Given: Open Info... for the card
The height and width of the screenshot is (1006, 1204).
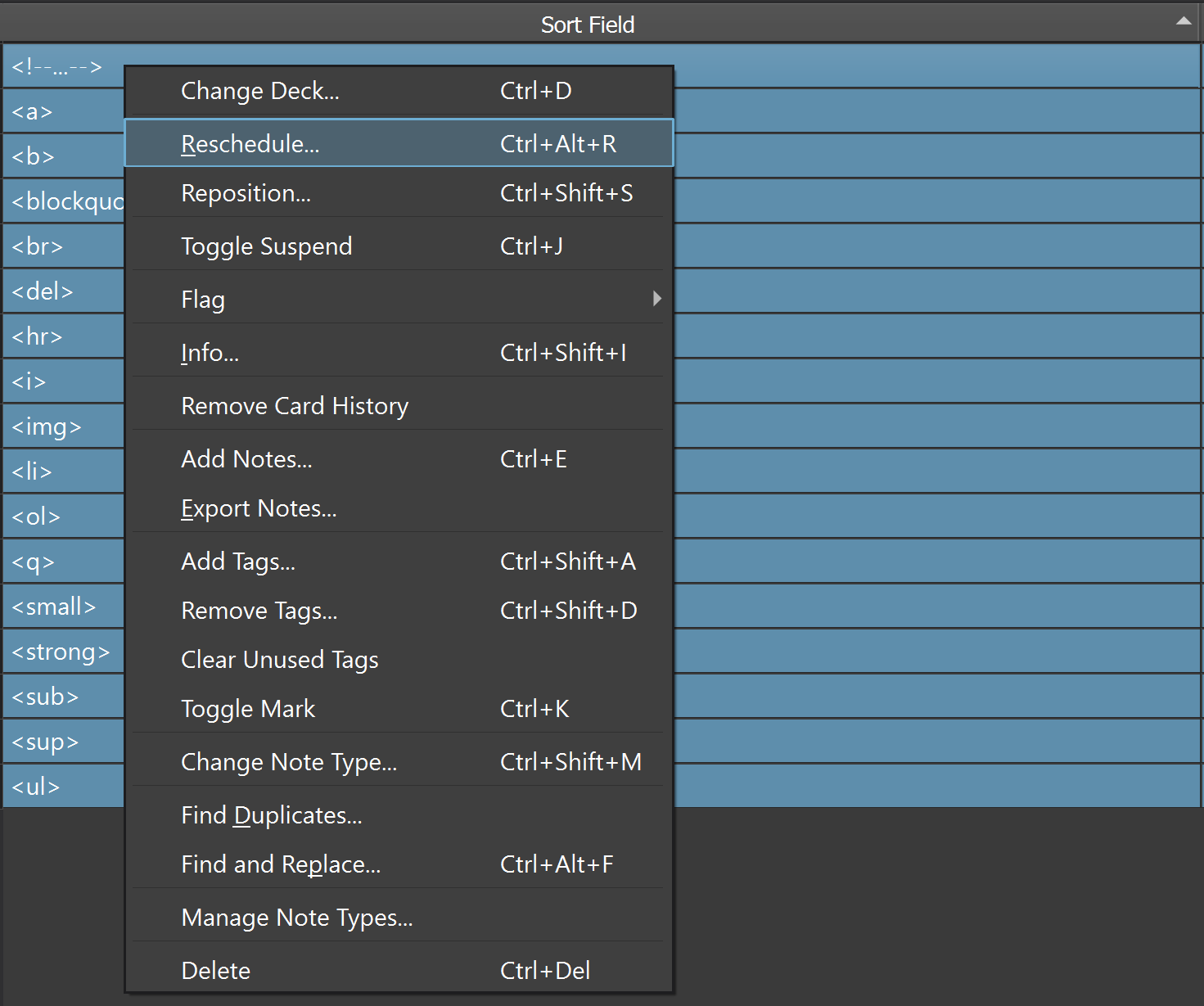Looking at the screenshot, I should pyautogui.click(x=399, y=353).
